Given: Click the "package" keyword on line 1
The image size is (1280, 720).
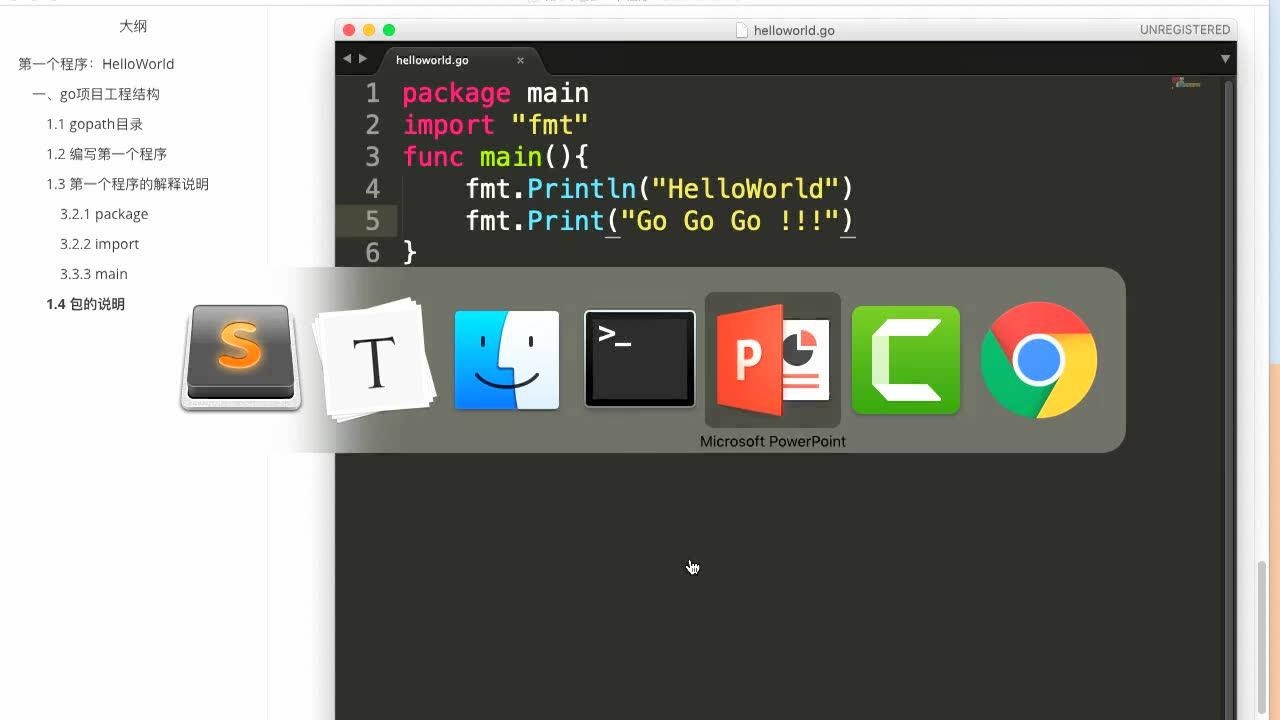Looking at the screenshot, I should click(x=456, y=94).
